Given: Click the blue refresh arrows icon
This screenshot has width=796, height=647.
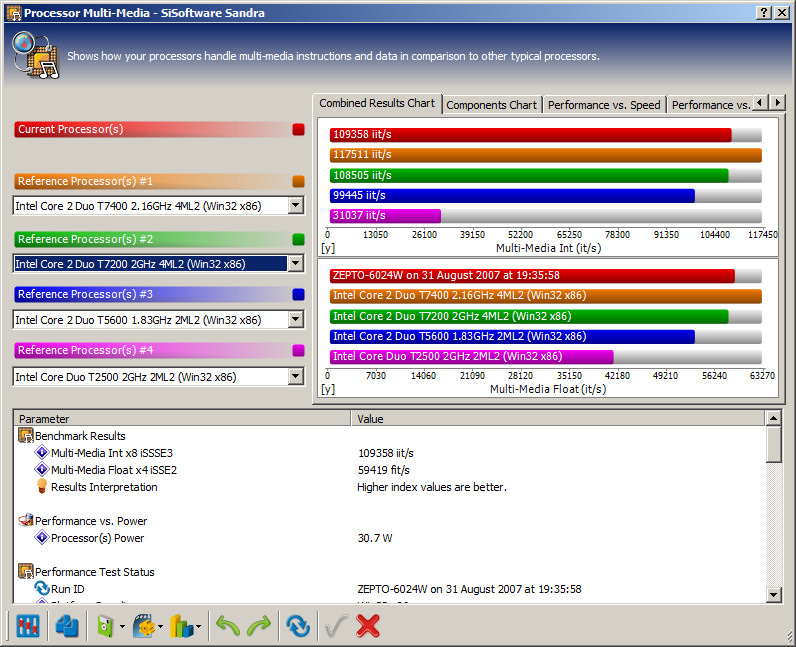Looking at the screenshot, I should 297,626.
